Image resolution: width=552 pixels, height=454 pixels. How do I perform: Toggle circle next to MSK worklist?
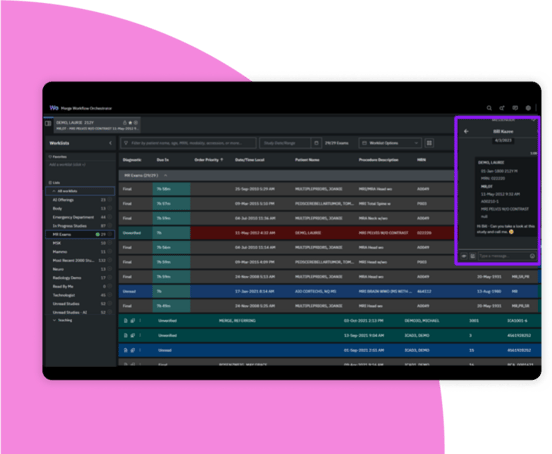[x=110, y=243]
